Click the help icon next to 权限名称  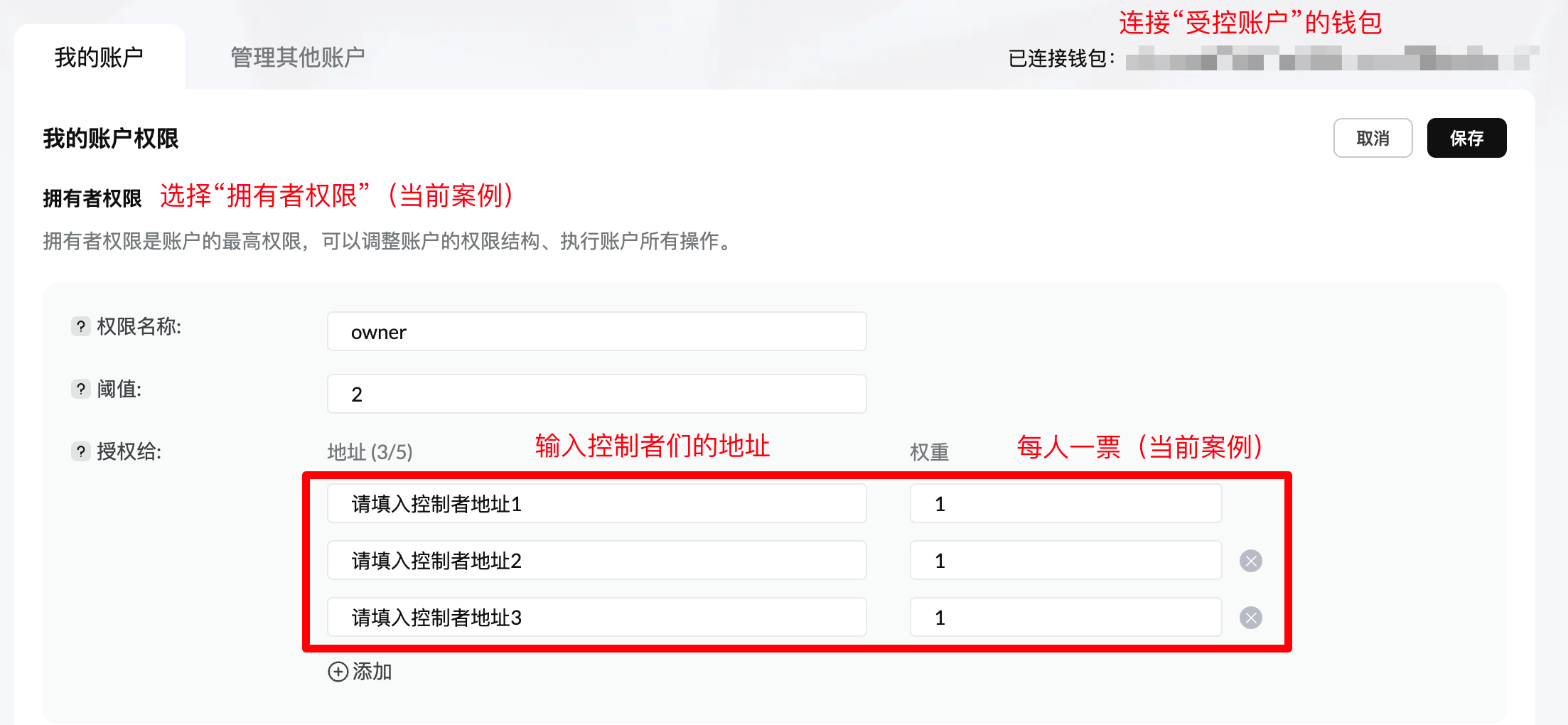pyautogui.click(x=80, y=327)
